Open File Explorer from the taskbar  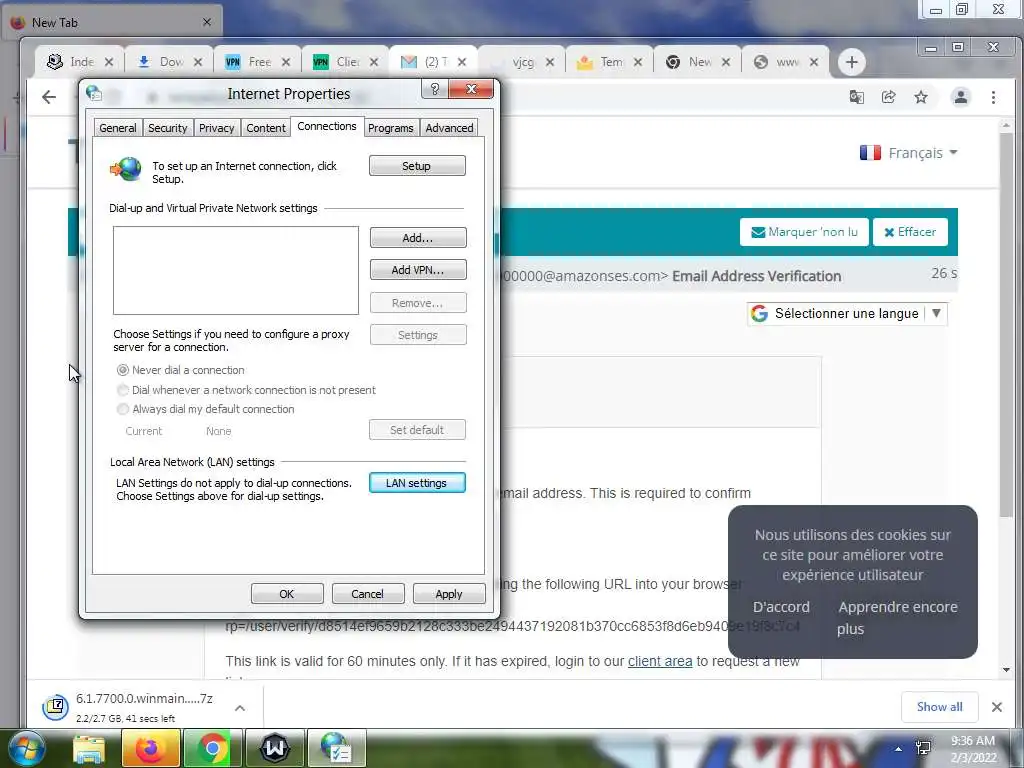pos(89,748)
